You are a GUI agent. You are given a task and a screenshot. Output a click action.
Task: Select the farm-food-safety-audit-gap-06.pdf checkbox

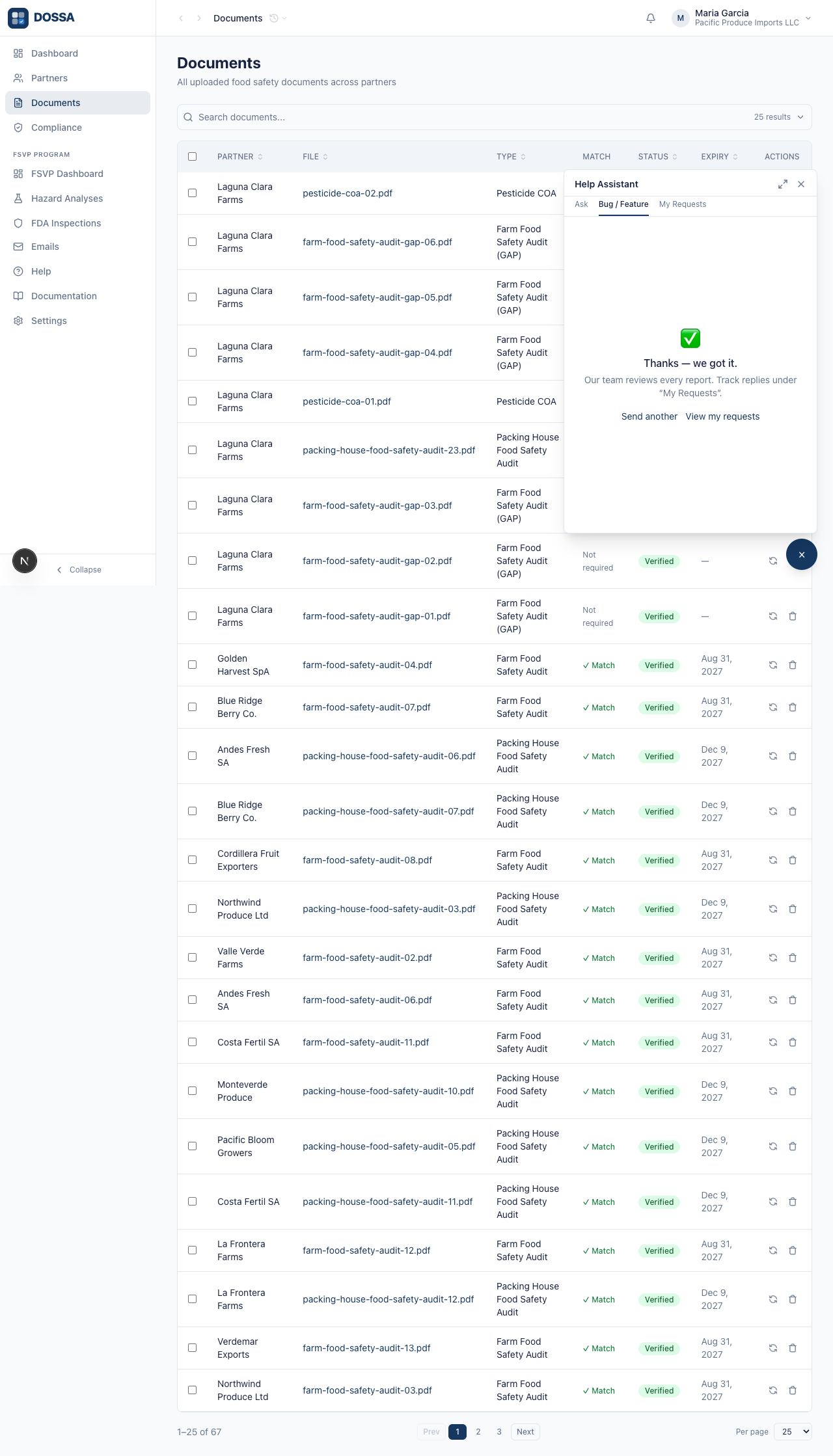(x=192, y=241)
